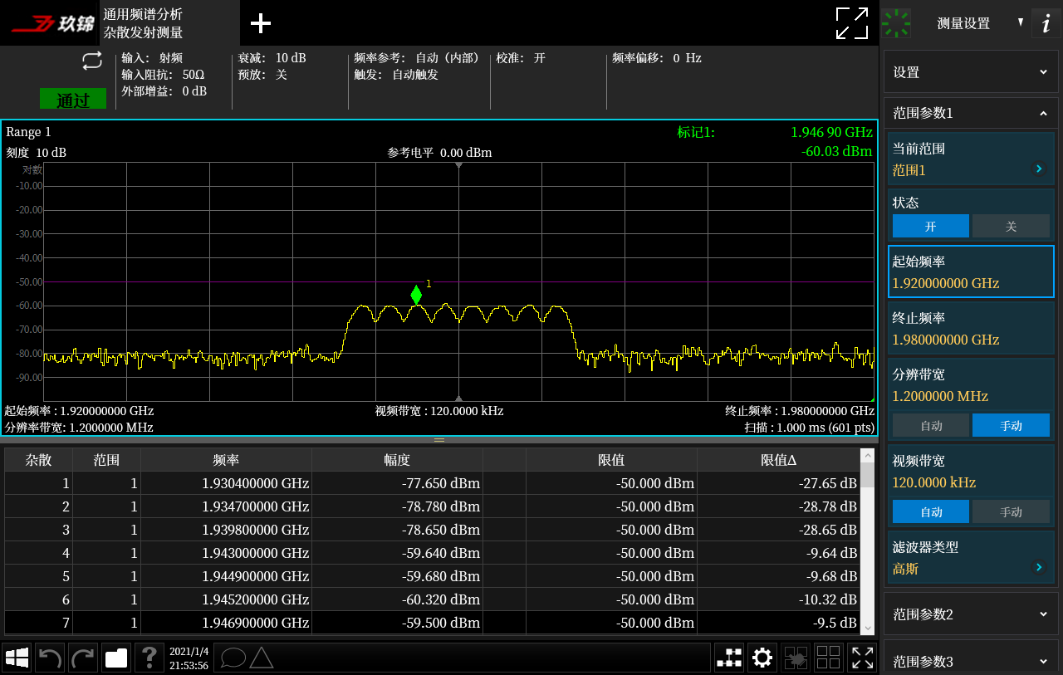Image resolution: width=1063 pixels, height=675 pixels.
Task: Open the Windows start icon in bottom bar
Action: pos(17,657)
